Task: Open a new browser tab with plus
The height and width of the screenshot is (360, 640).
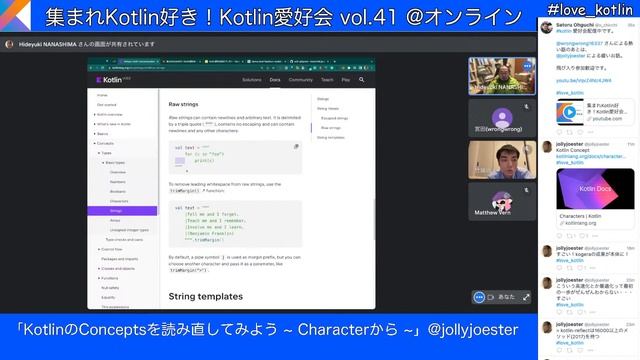Action: point(334,61)
